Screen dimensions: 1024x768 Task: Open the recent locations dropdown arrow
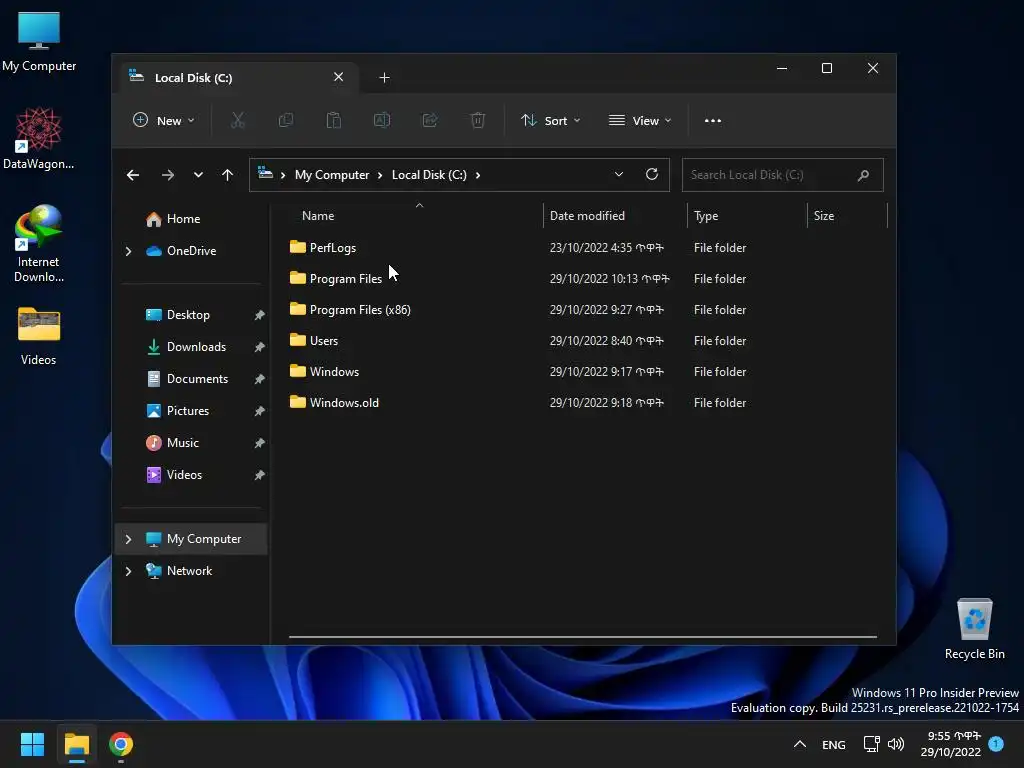[x=198, y=175]
